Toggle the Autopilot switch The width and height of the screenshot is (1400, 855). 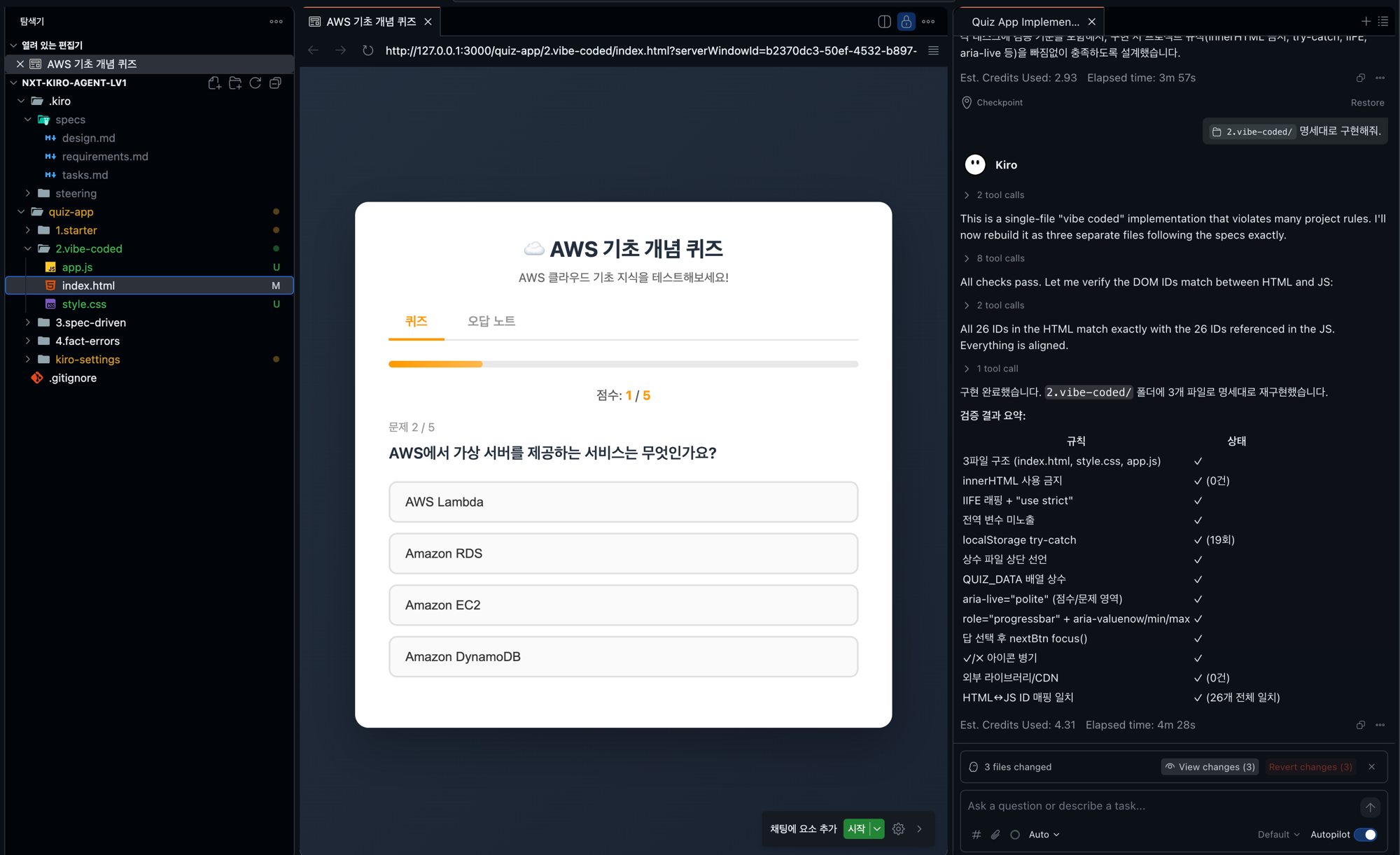1366,834
